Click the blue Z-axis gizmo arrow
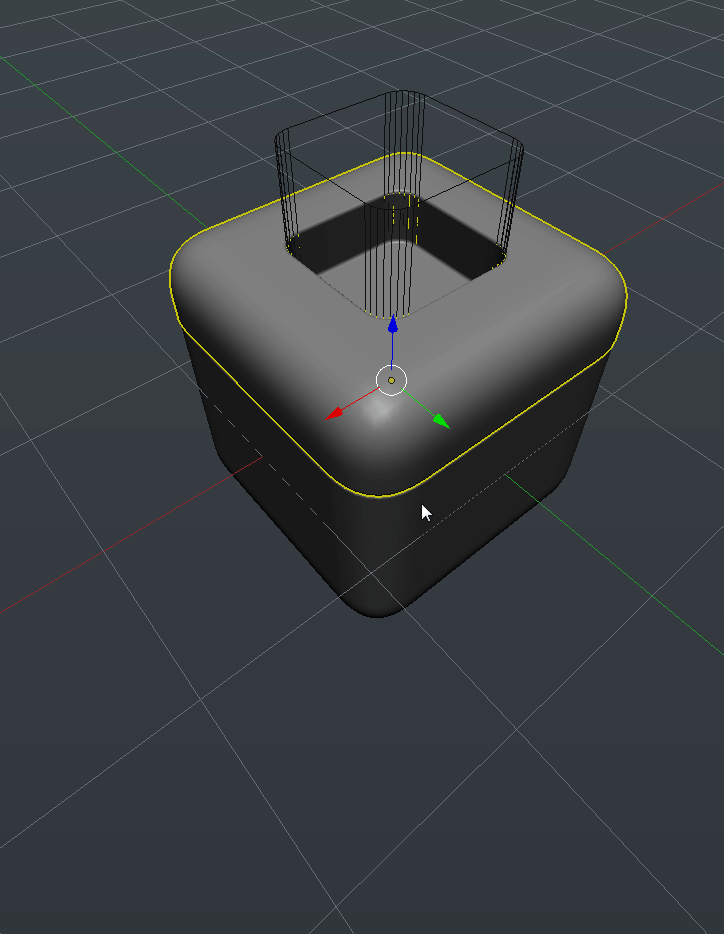Image resolution: width=724 pixels, height=934 pixels. coord(393,325)
